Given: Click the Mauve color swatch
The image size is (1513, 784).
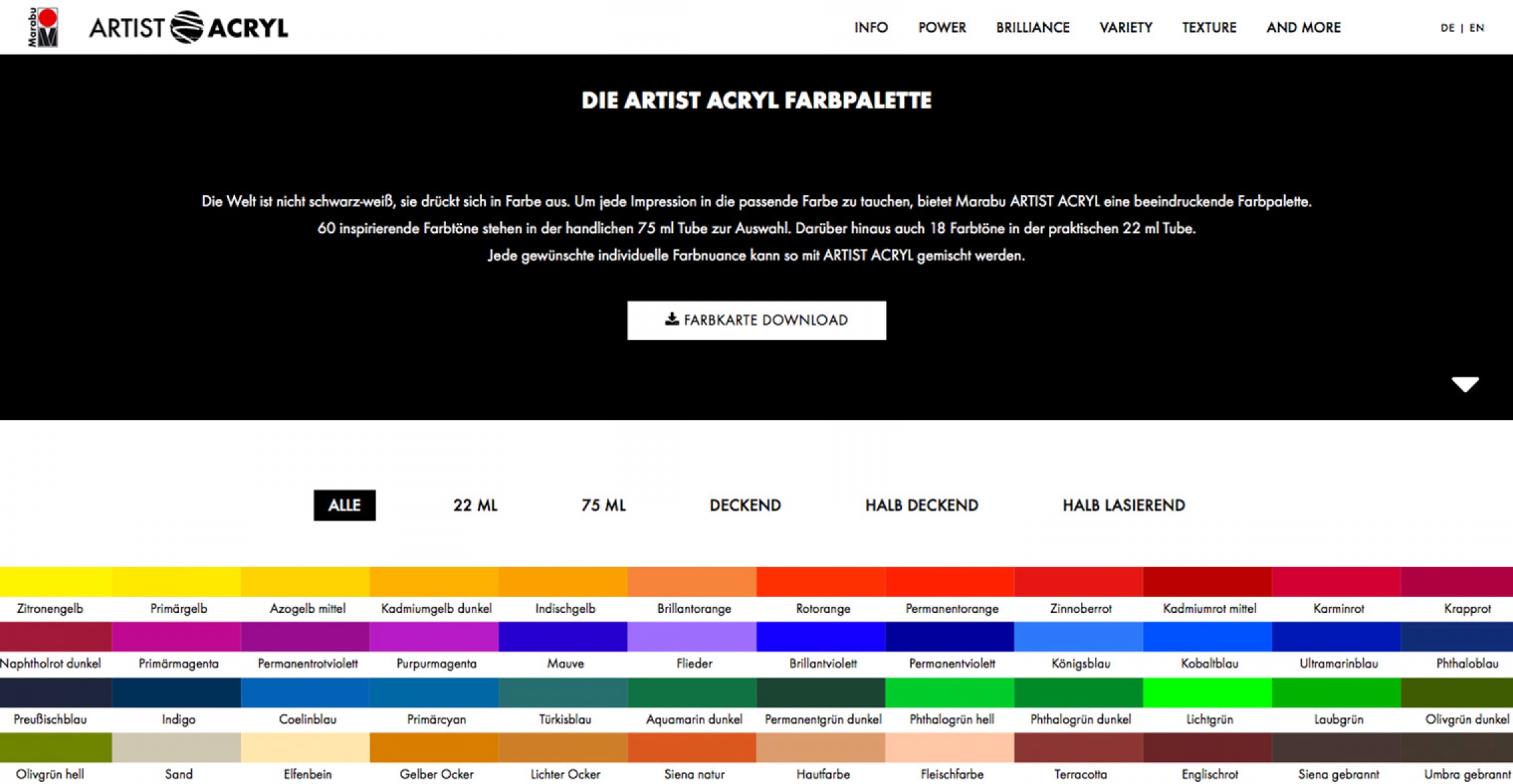Looking at the screenshot, I should click(x=563, y=637).
